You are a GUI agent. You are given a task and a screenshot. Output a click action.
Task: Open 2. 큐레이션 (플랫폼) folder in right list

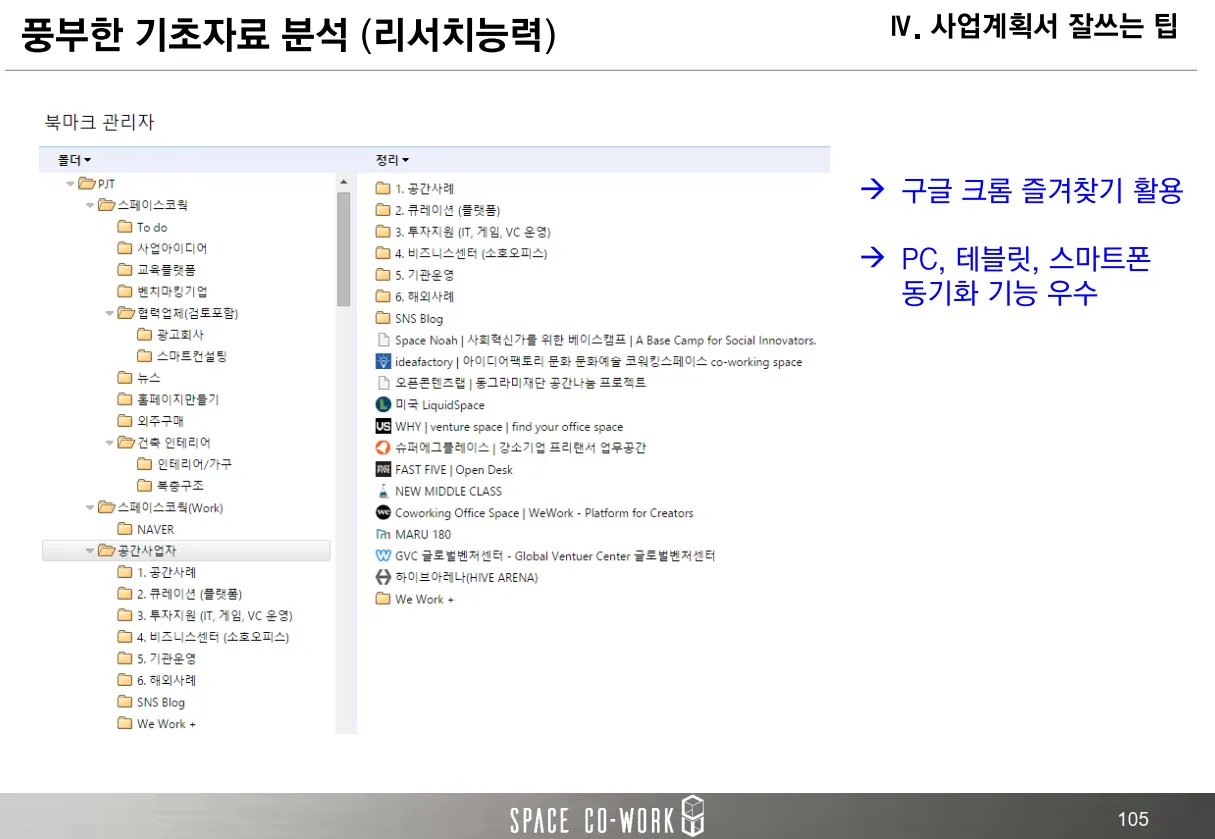point(438,211)
